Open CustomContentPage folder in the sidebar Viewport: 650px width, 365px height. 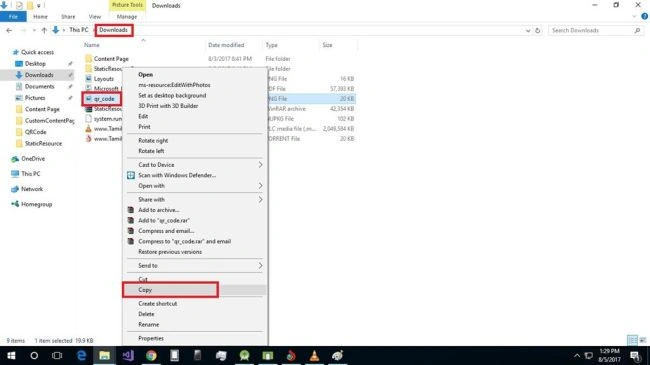click(x=49, y=121)
